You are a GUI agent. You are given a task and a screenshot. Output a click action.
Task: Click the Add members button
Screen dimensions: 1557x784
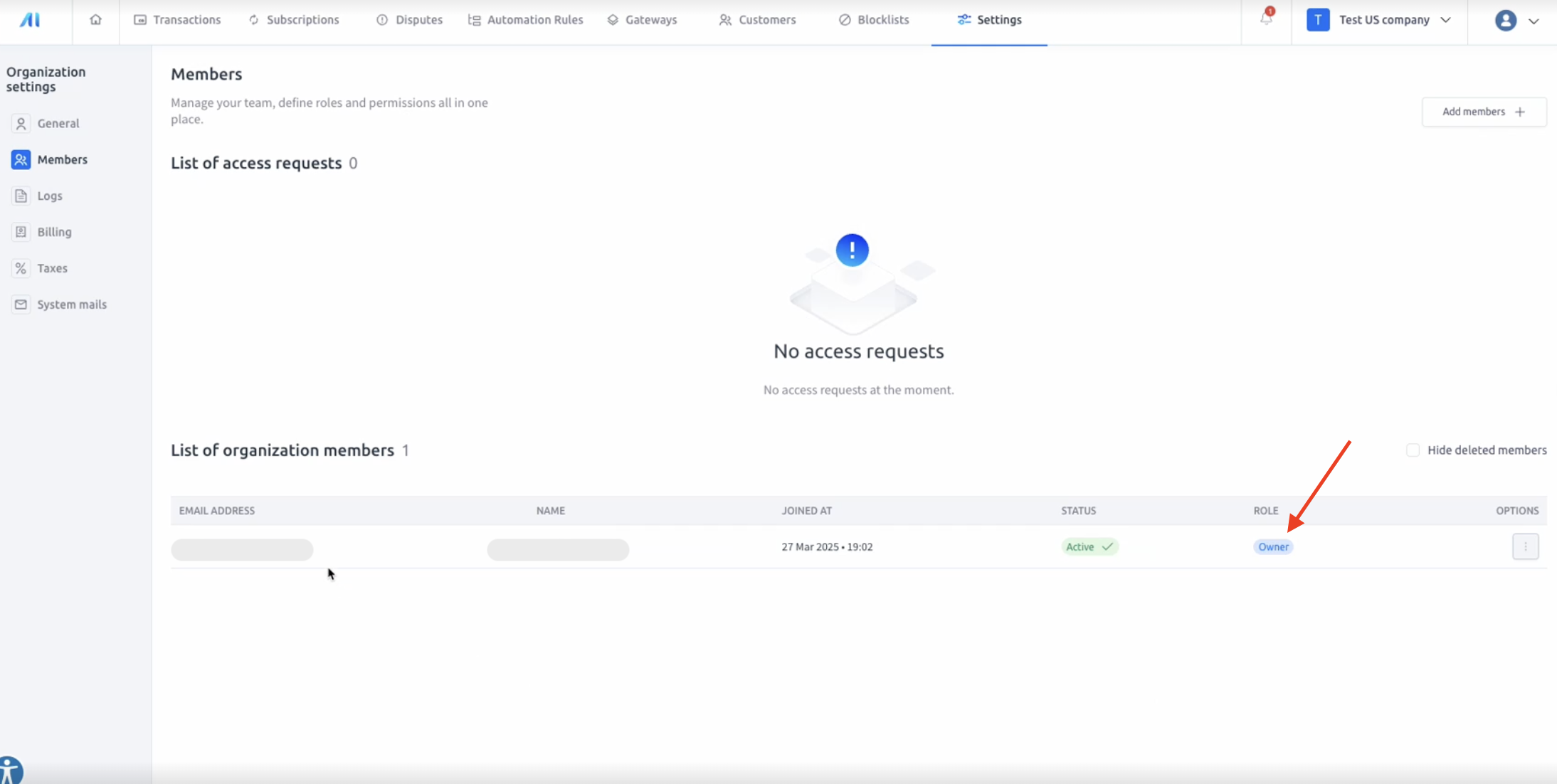coord(1484,112)
